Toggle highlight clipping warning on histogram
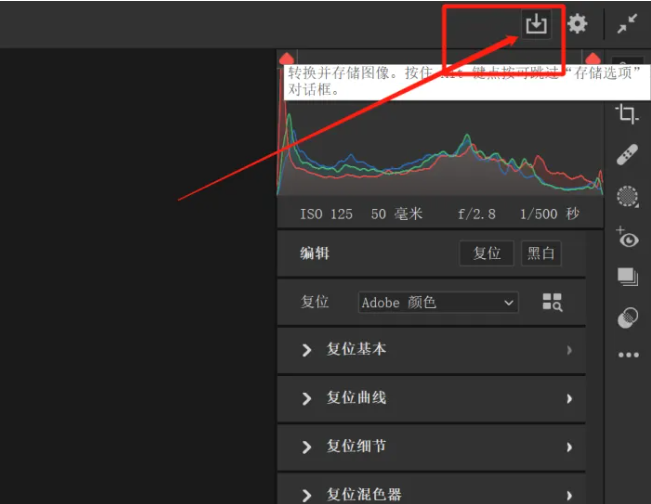 click(593, 59)
